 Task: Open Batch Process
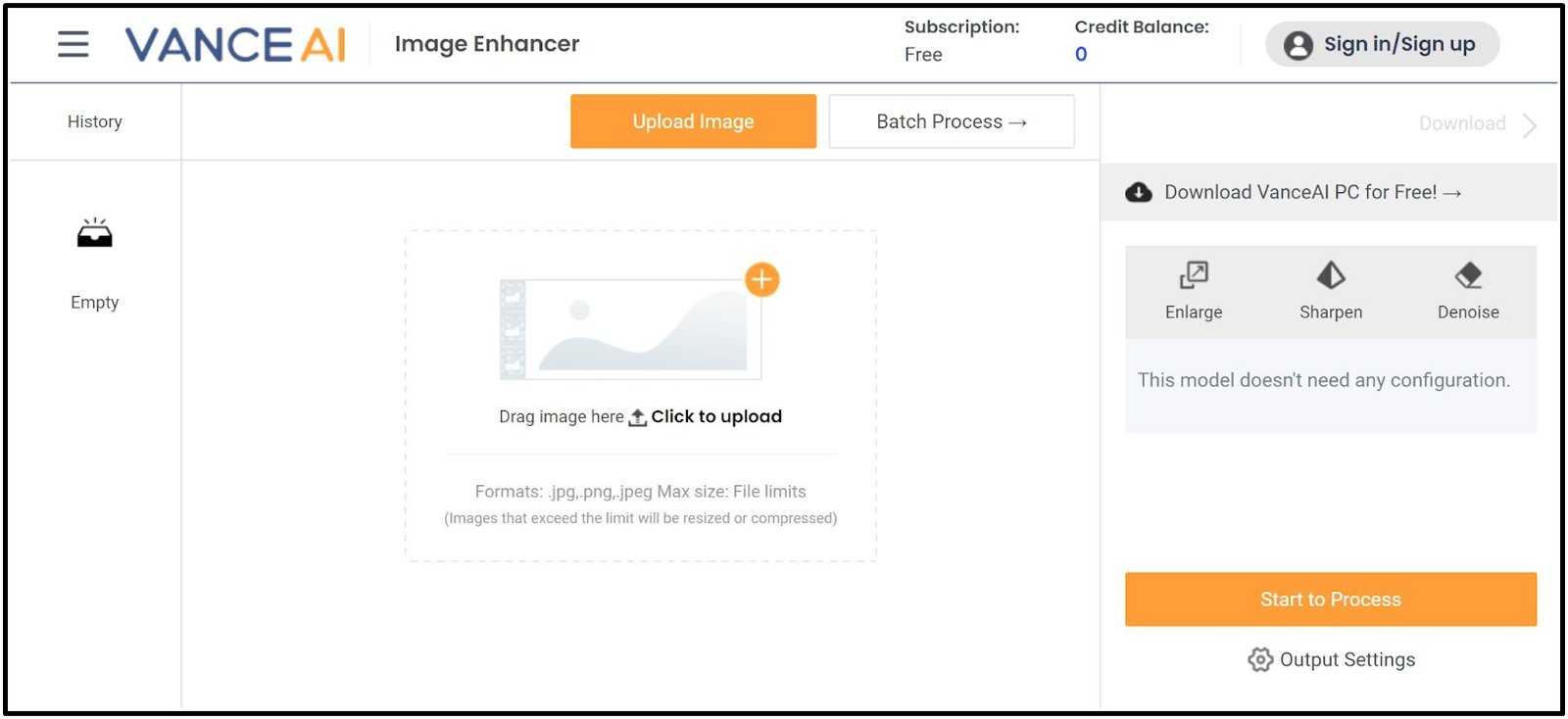pyautogui.click(x=952, y=121)
